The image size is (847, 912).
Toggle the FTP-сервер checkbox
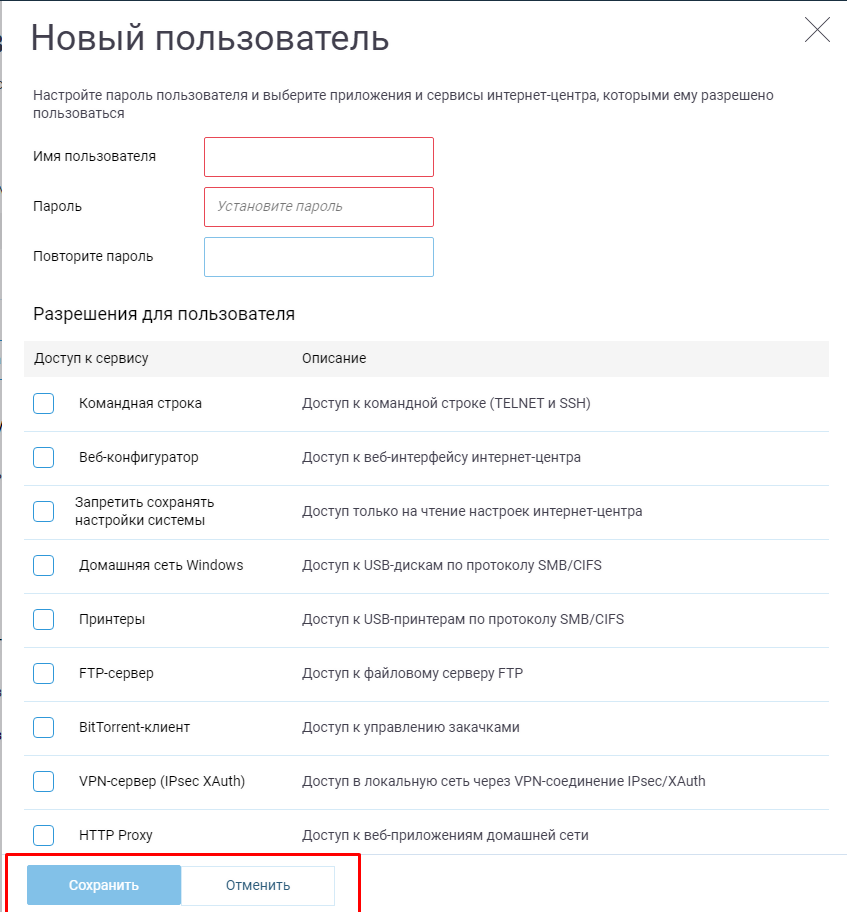click(x=44, y=674)
